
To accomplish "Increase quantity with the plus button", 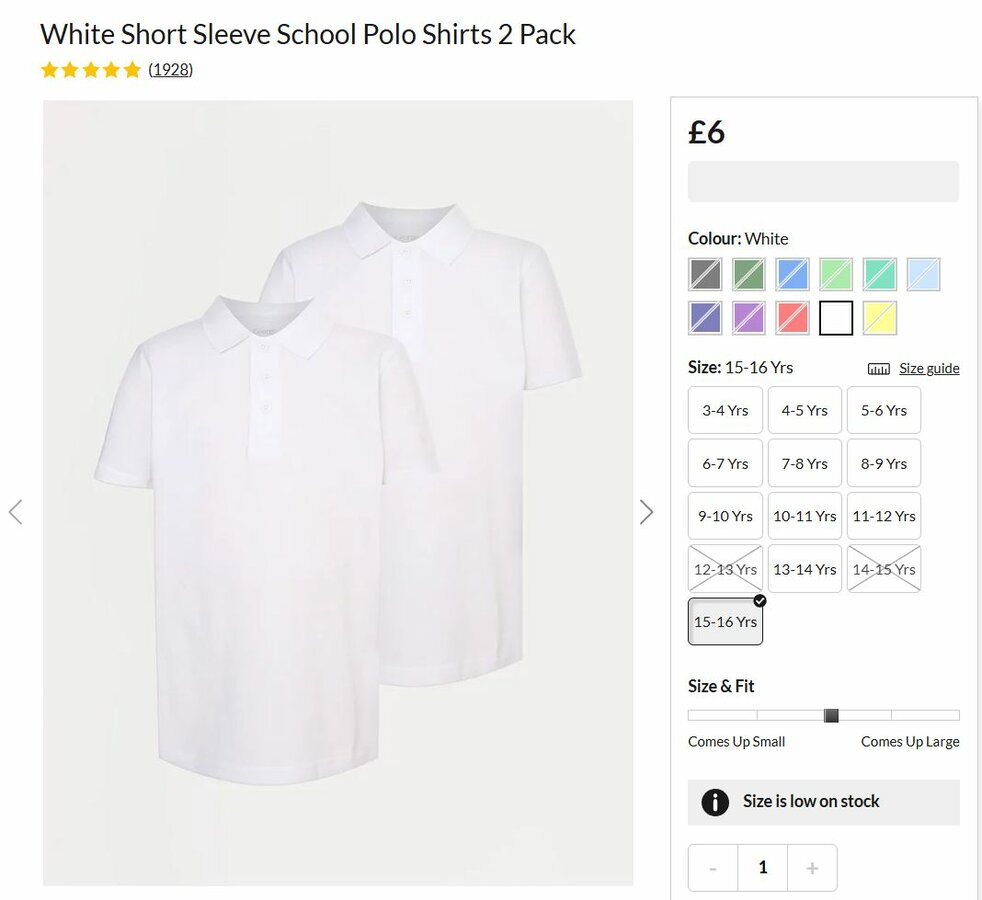I will point(812,868).
